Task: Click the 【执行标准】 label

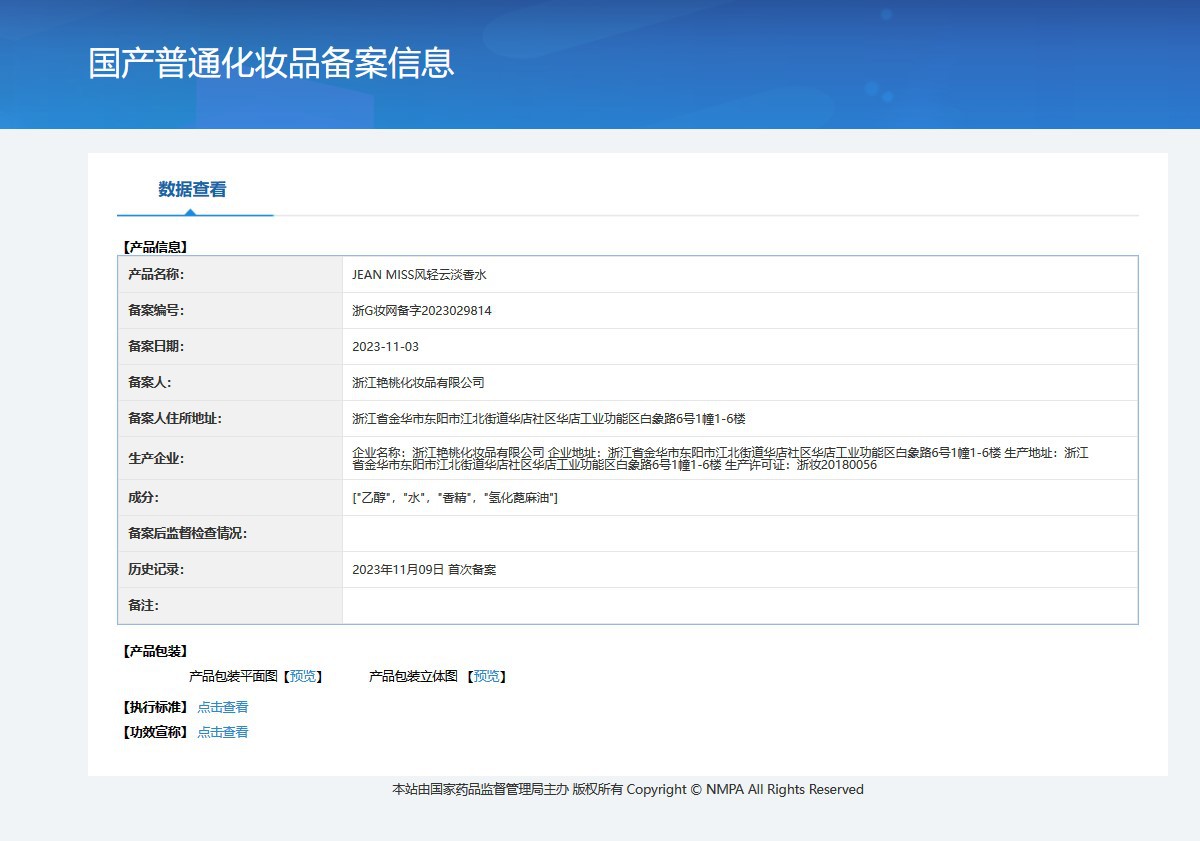Action: [155, 707]
